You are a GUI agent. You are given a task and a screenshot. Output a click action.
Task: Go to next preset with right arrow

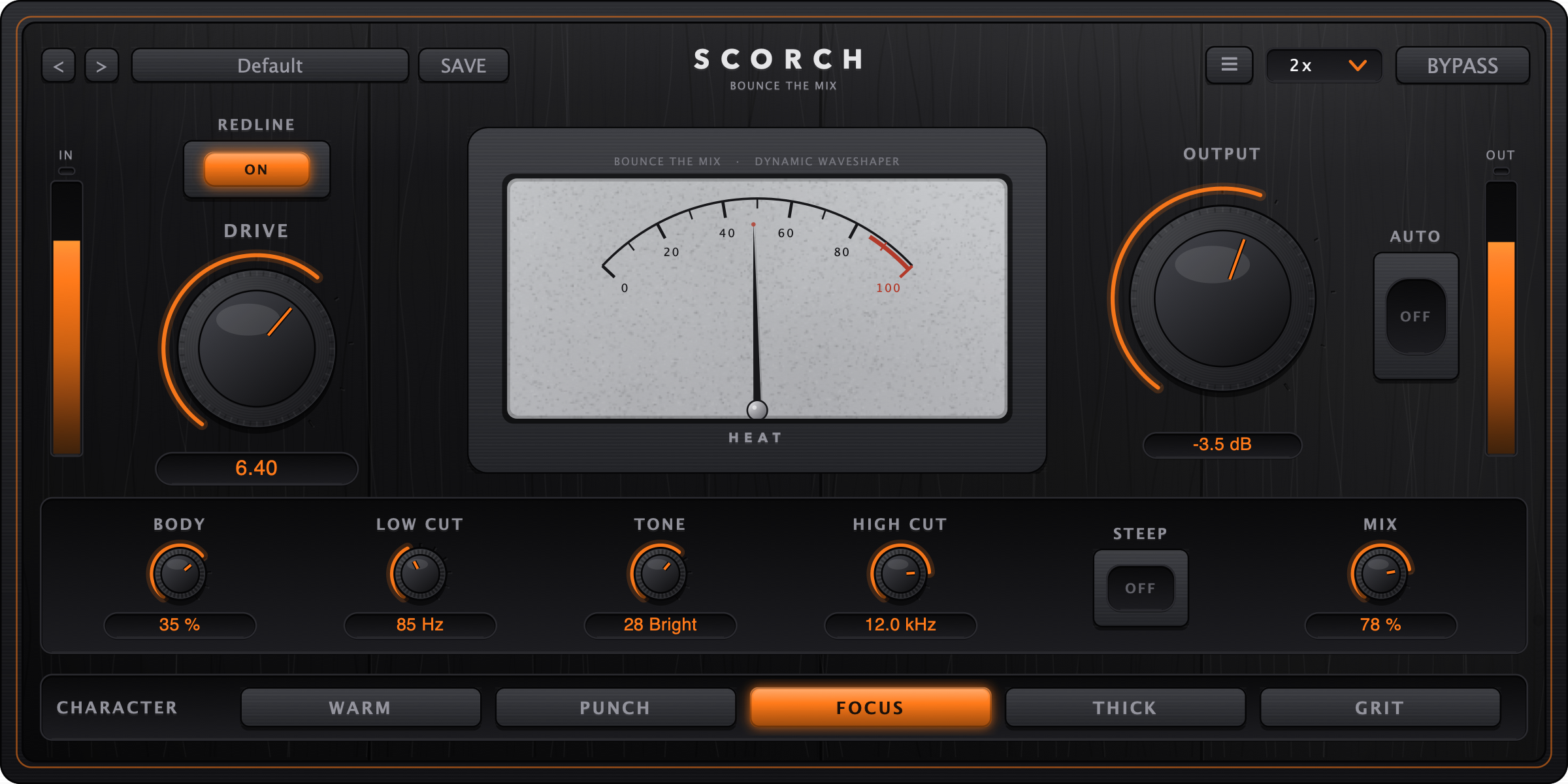(101, 65)
